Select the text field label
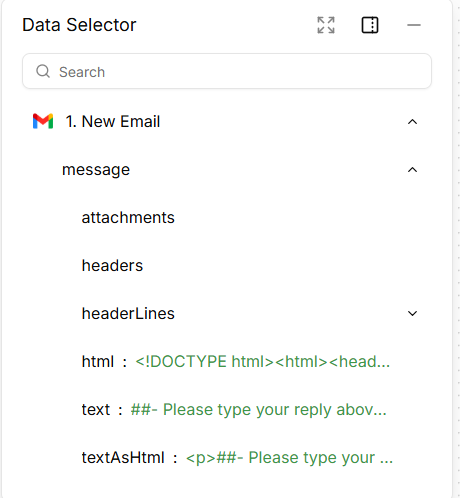This screenshot has width=460, height=498. click(96, 409)
